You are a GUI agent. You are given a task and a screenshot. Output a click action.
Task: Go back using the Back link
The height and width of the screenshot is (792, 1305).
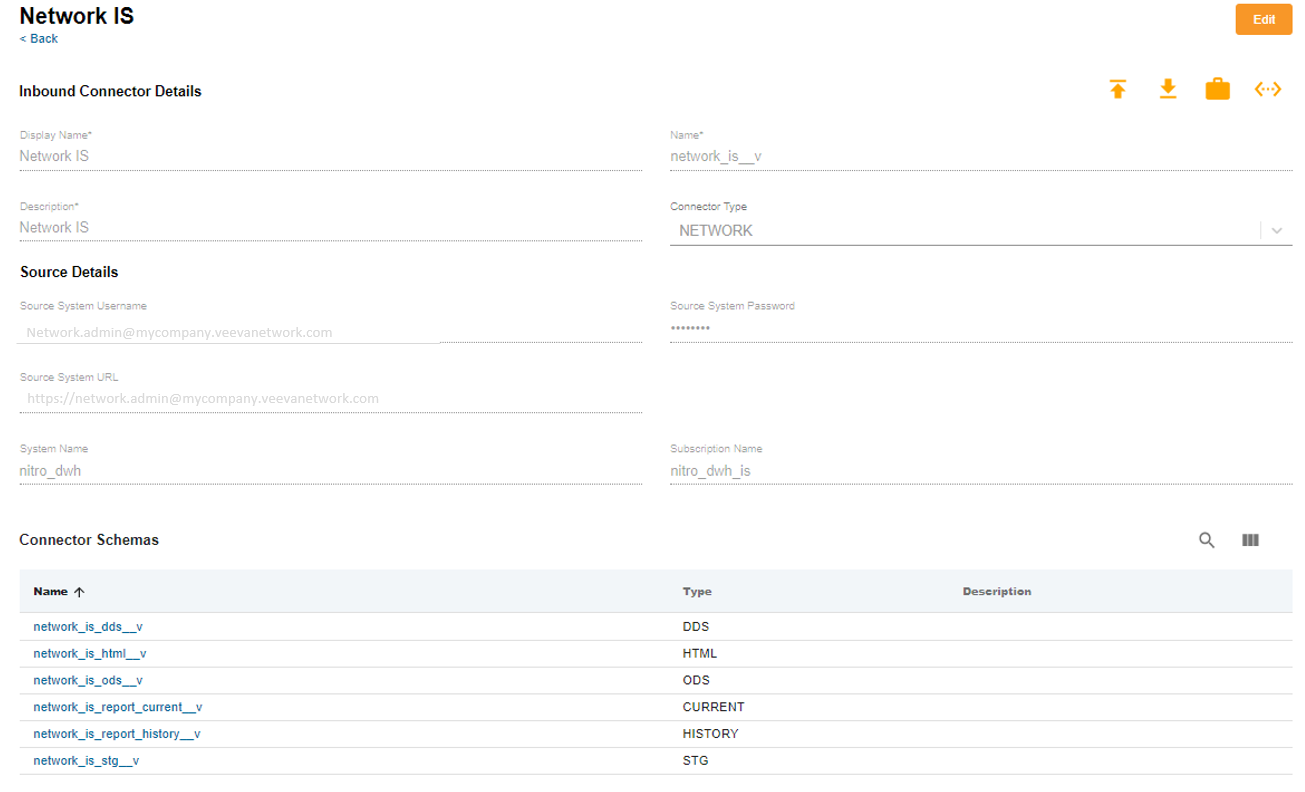click(x=39, y=39)
